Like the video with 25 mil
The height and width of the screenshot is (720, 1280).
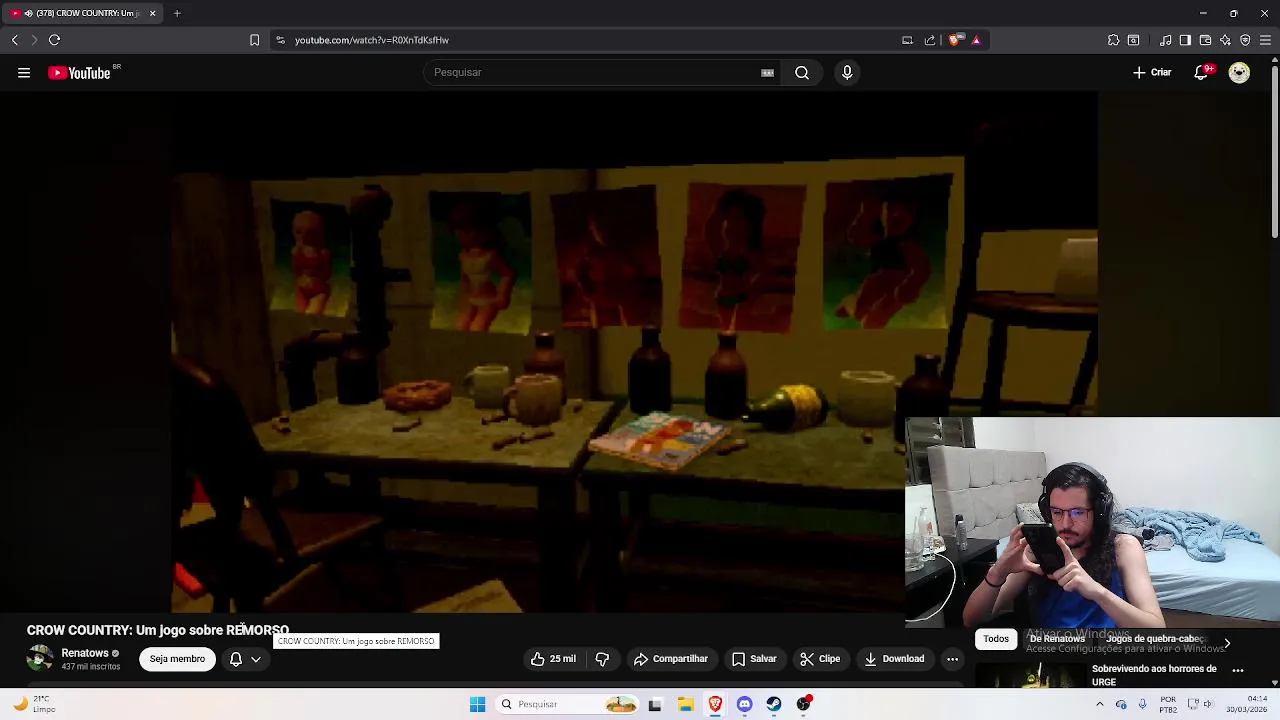click(553, 659)
